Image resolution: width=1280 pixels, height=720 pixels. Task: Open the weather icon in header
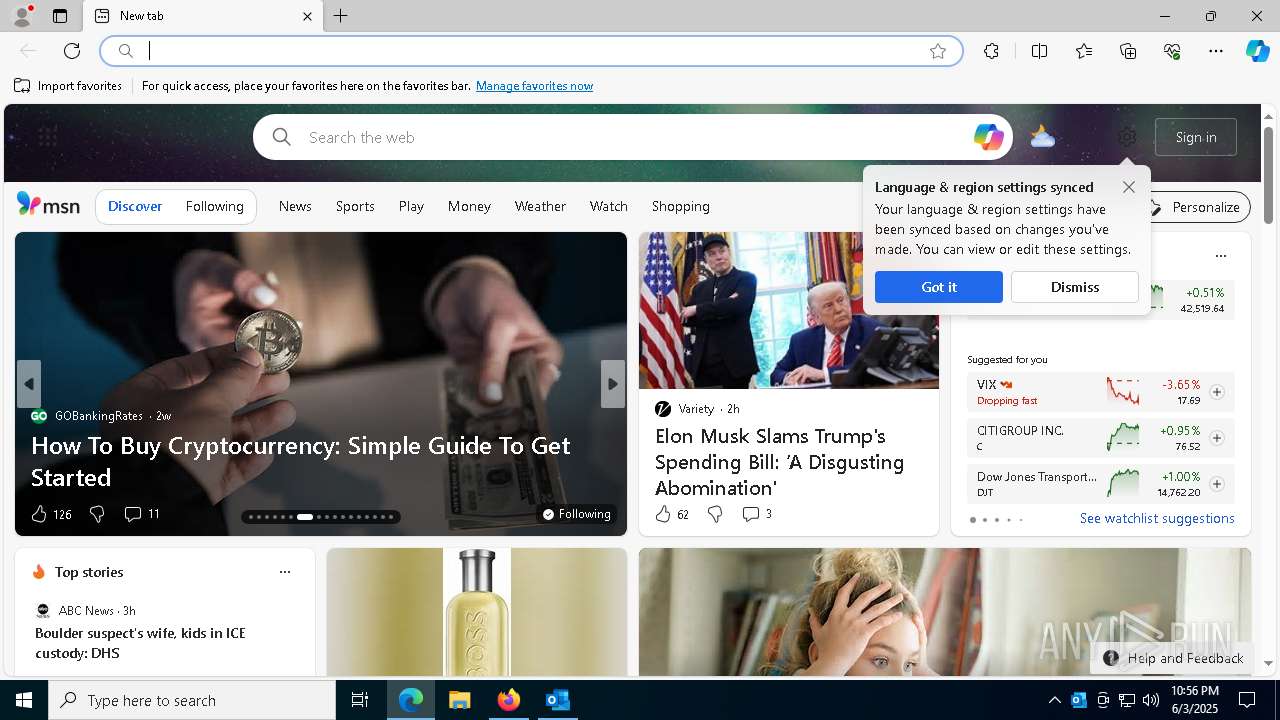[1042, 137]
